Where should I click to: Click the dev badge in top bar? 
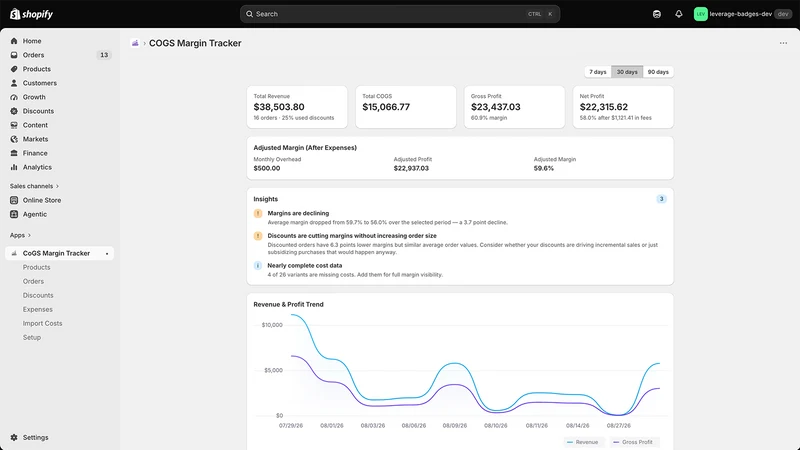[x=783, y=14]
